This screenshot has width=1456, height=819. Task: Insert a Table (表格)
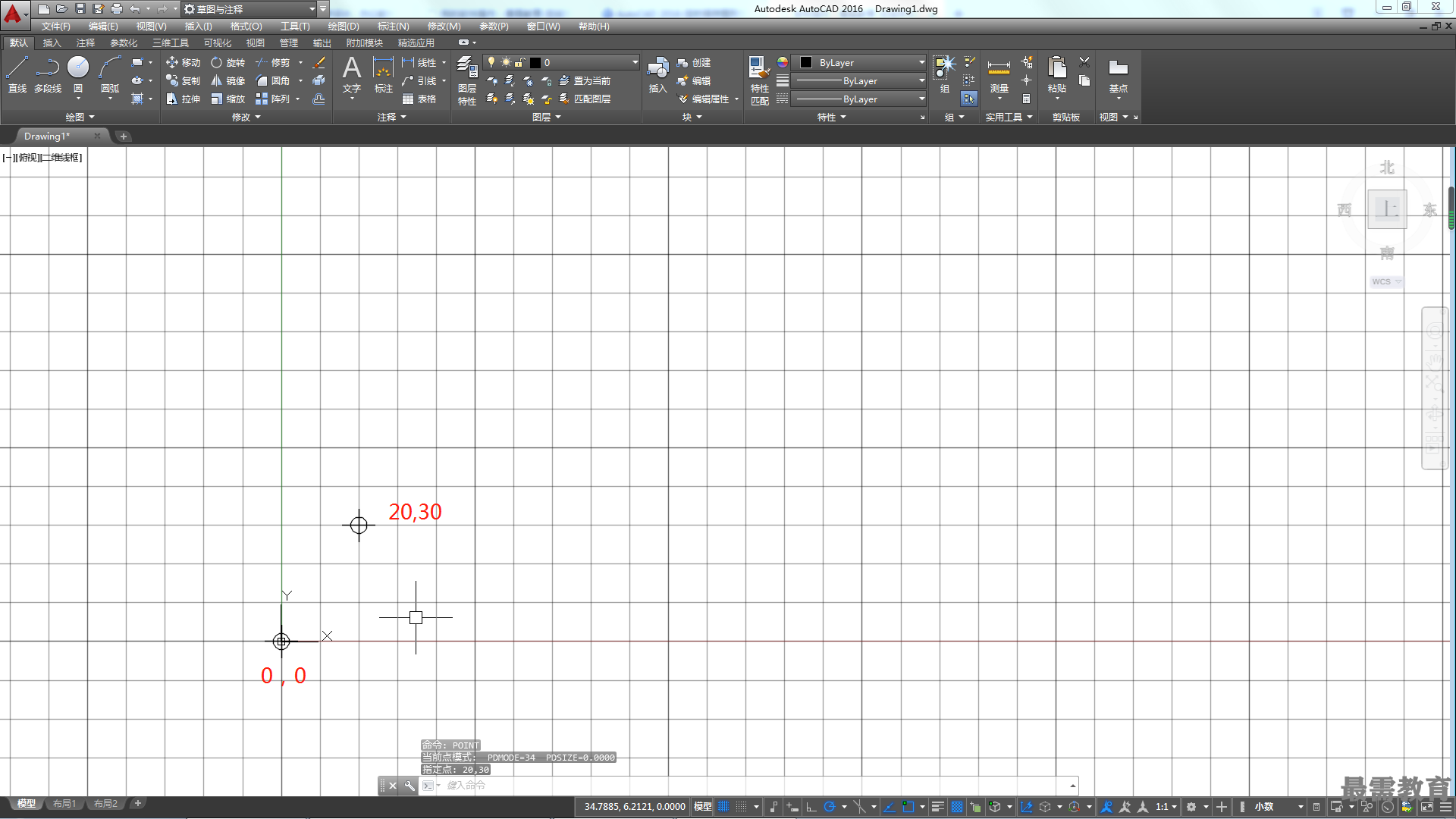tap(419, 99)
